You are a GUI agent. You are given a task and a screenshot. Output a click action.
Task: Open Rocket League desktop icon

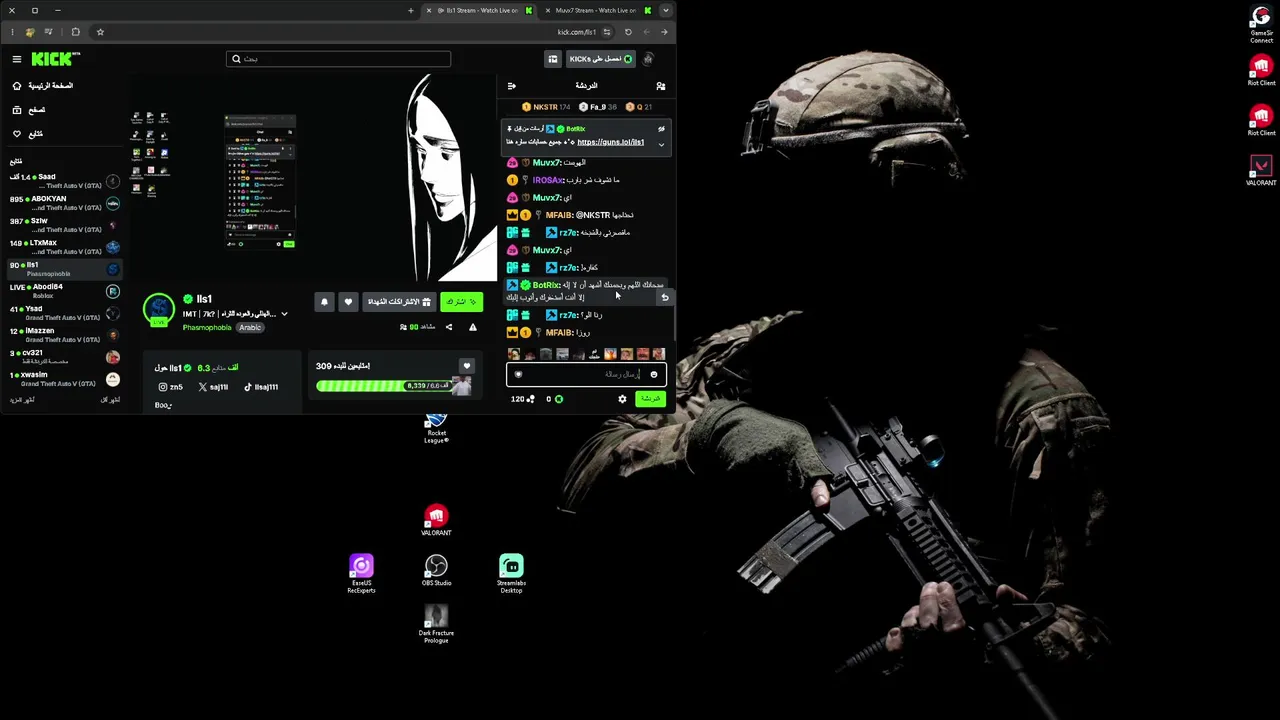[436, 427]
